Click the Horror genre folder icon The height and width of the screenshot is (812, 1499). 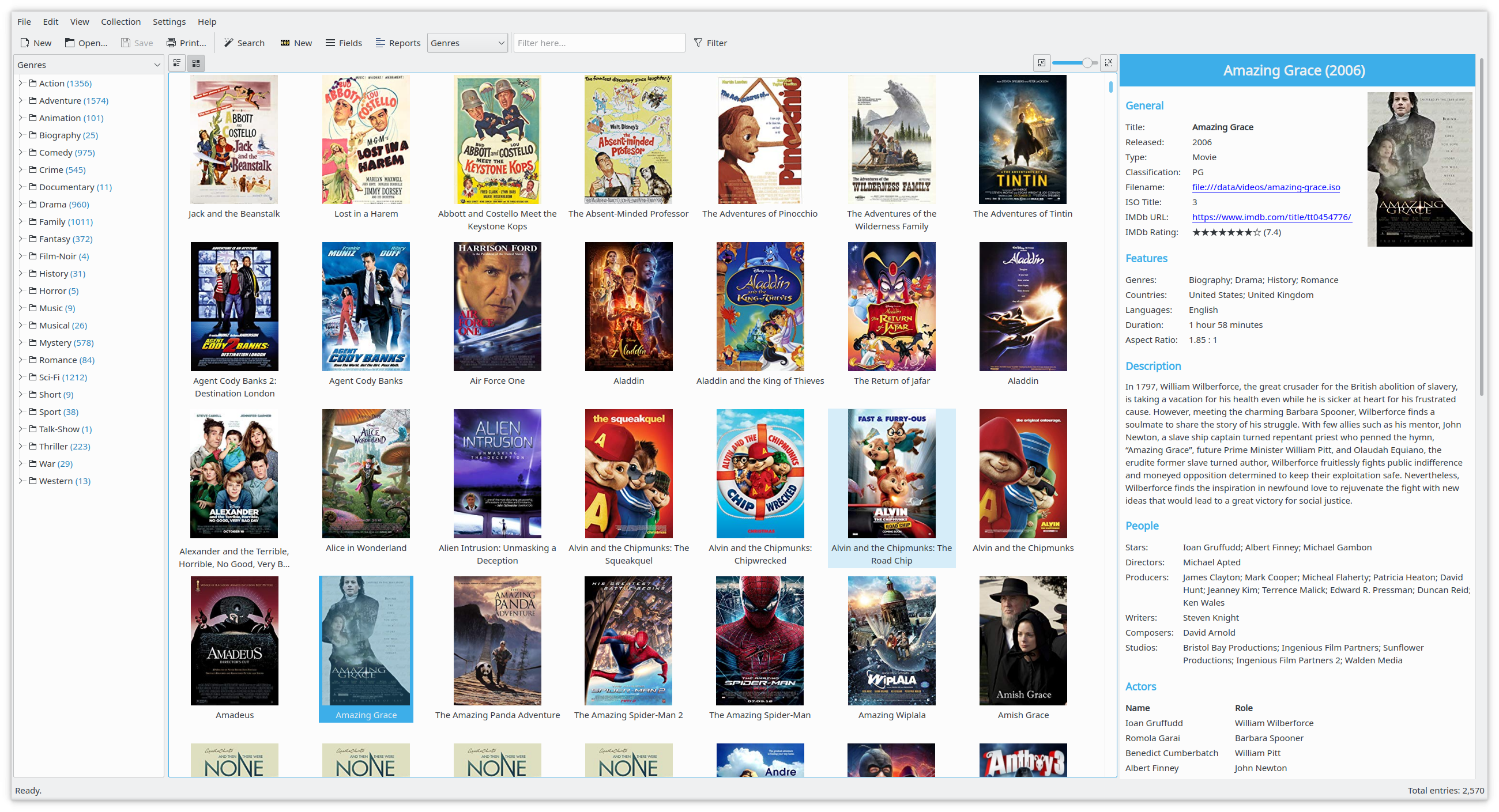[x=33, y=291]
